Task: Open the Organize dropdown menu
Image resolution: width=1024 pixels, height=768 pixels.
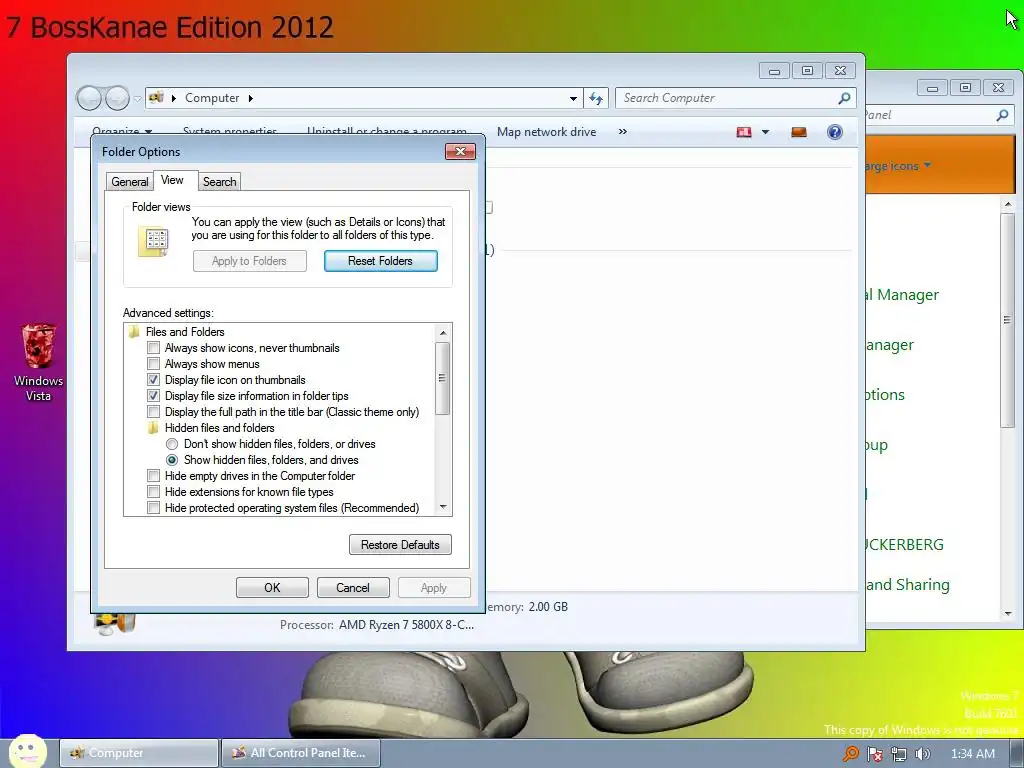Action: pos(122,131)
